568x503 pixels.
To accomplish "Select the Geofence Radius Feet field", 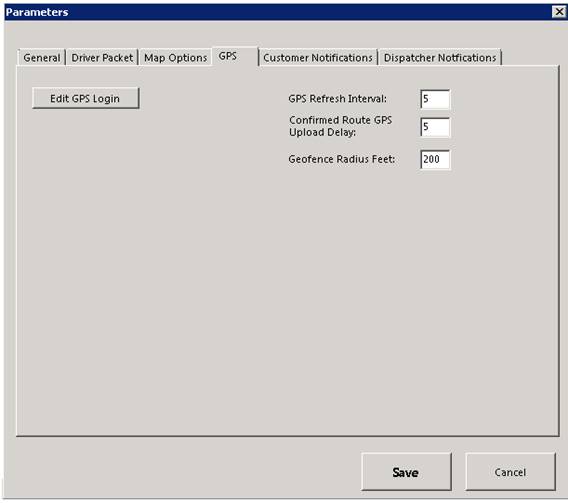I will pyautogui.click(x=435, y=159).
